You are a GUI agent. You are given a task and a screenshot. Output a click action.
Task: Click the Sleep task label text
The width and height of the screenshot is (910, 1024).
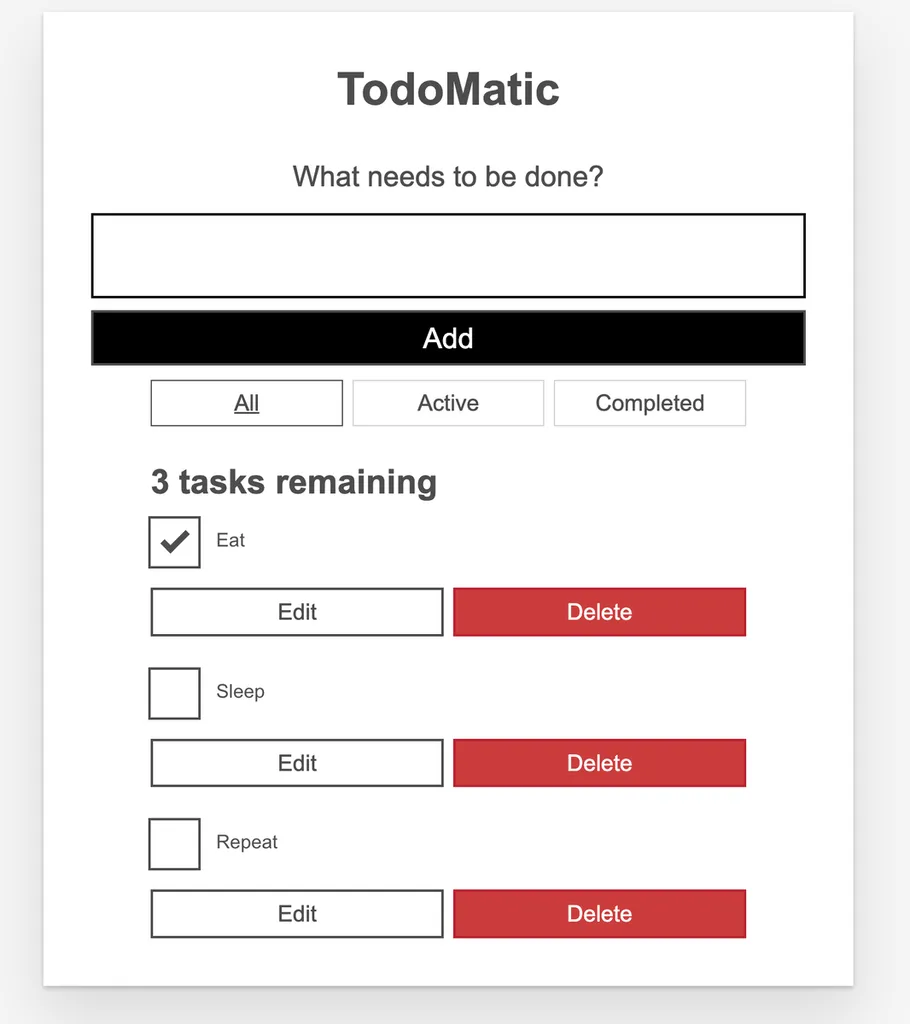coord(240,691)
